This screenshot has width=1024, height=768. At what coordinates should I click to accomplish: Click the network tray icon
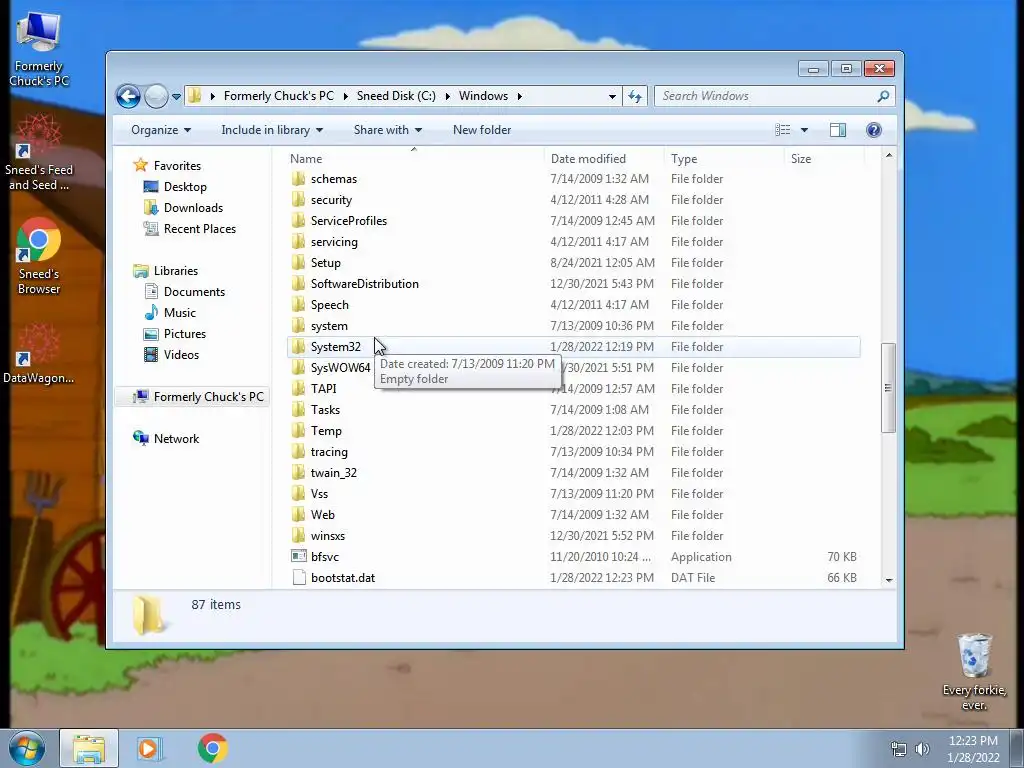coord(899,749)
